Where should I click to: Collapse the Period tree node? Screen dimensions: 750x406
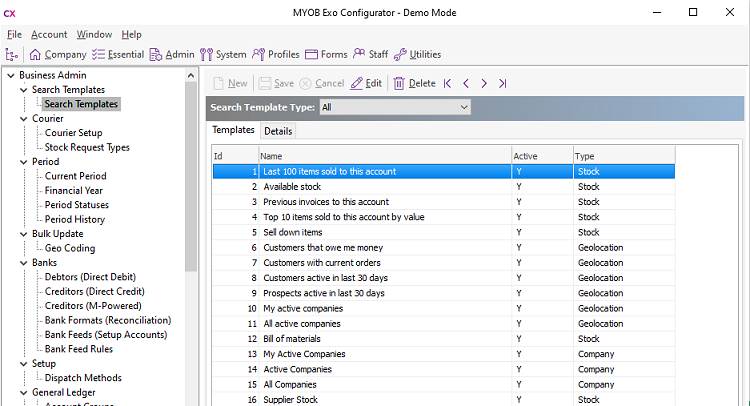(x=23, y=162)
